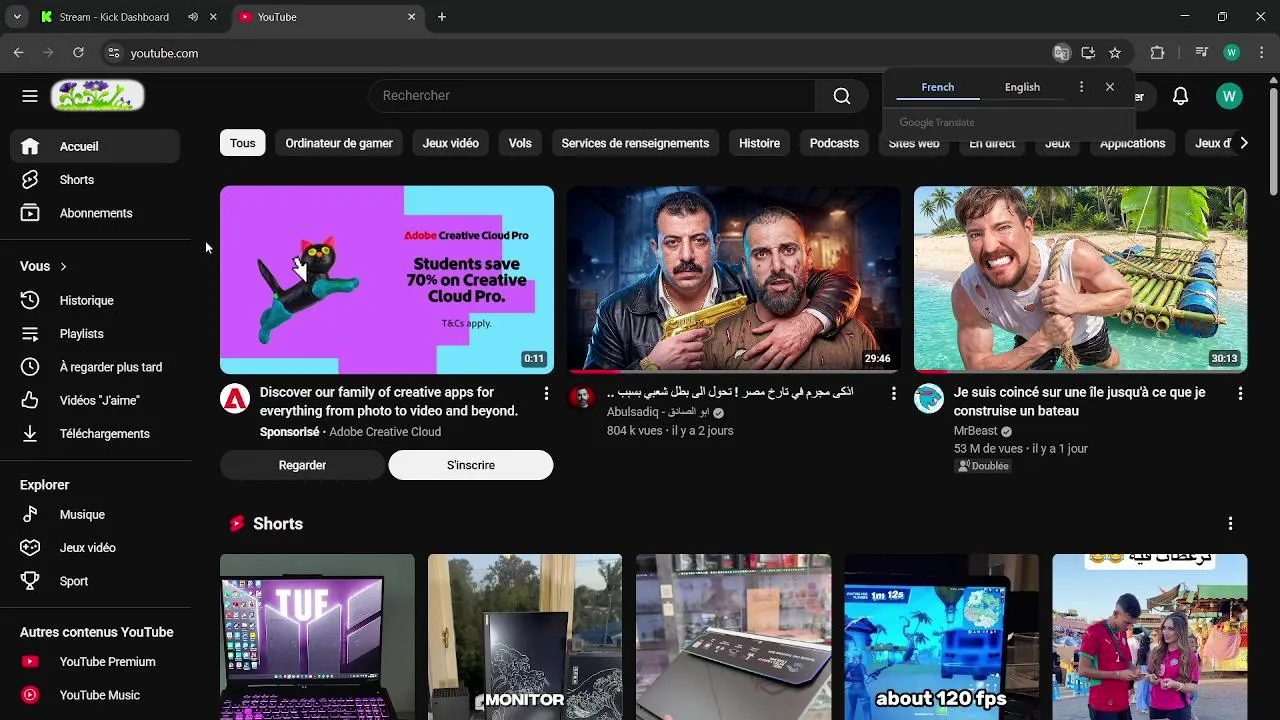The image size is (1280, 720).
Task: Click the Historique clock icon
Action: (x=30, y=300)
